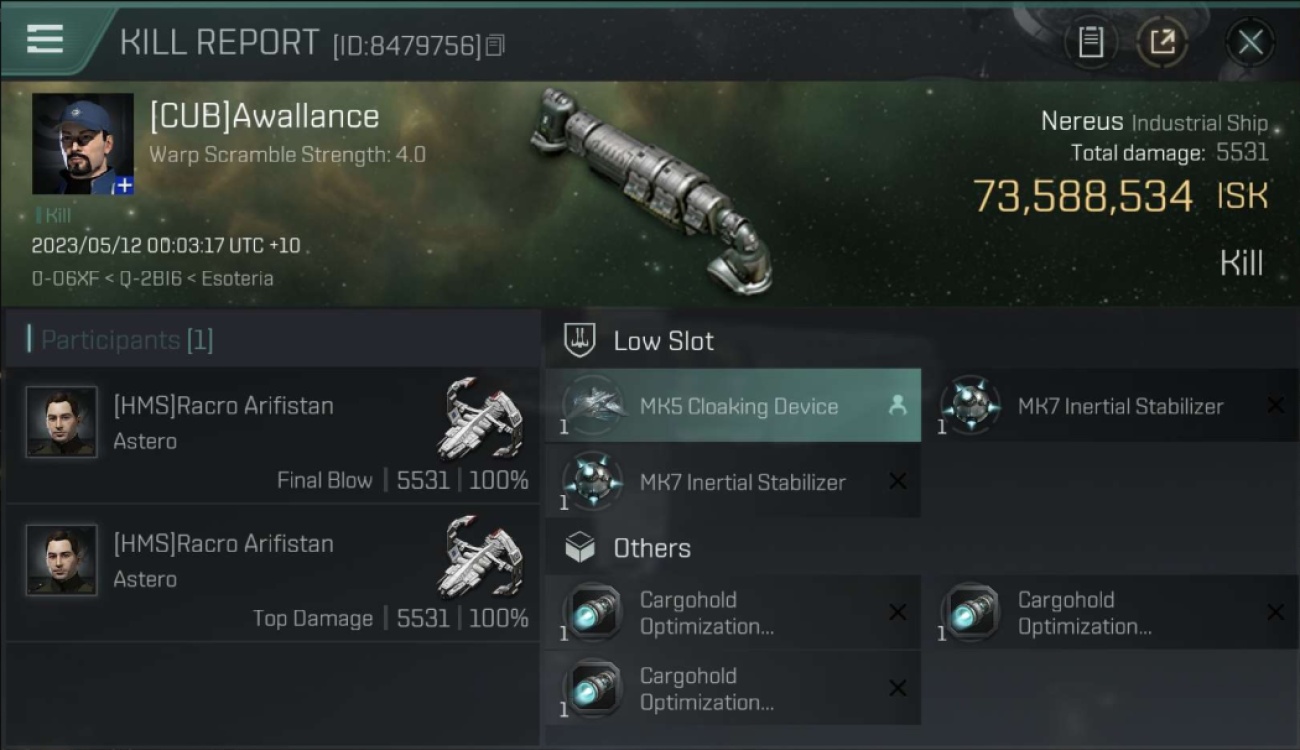
Task: Click the share/export kill report icon
Action: coord(1162,42)
